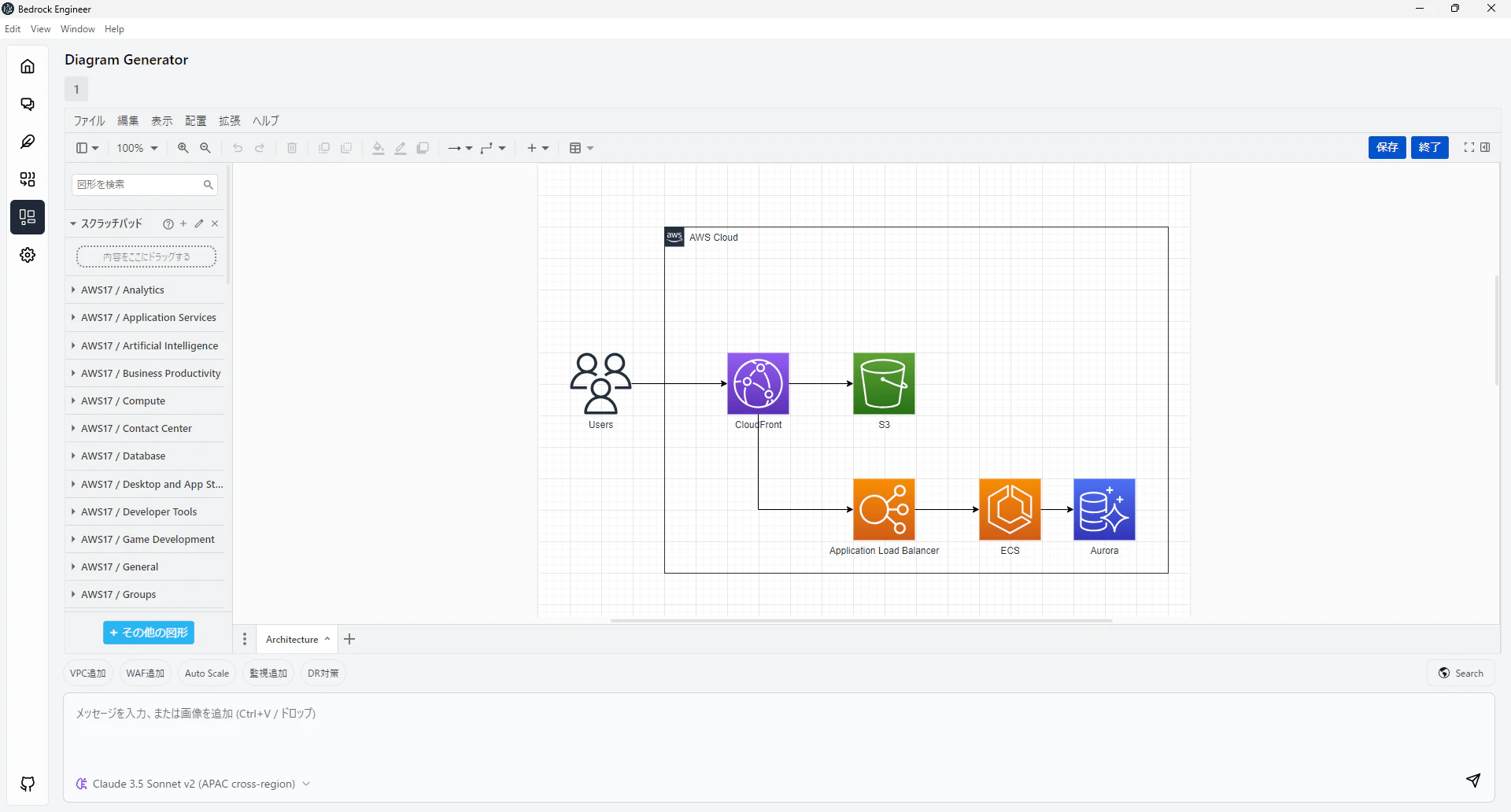Image resolution: width=1511 pixels, height=812 pixels.
Task: Open the 拡張 menu
Action: click(x=230, y=121)
